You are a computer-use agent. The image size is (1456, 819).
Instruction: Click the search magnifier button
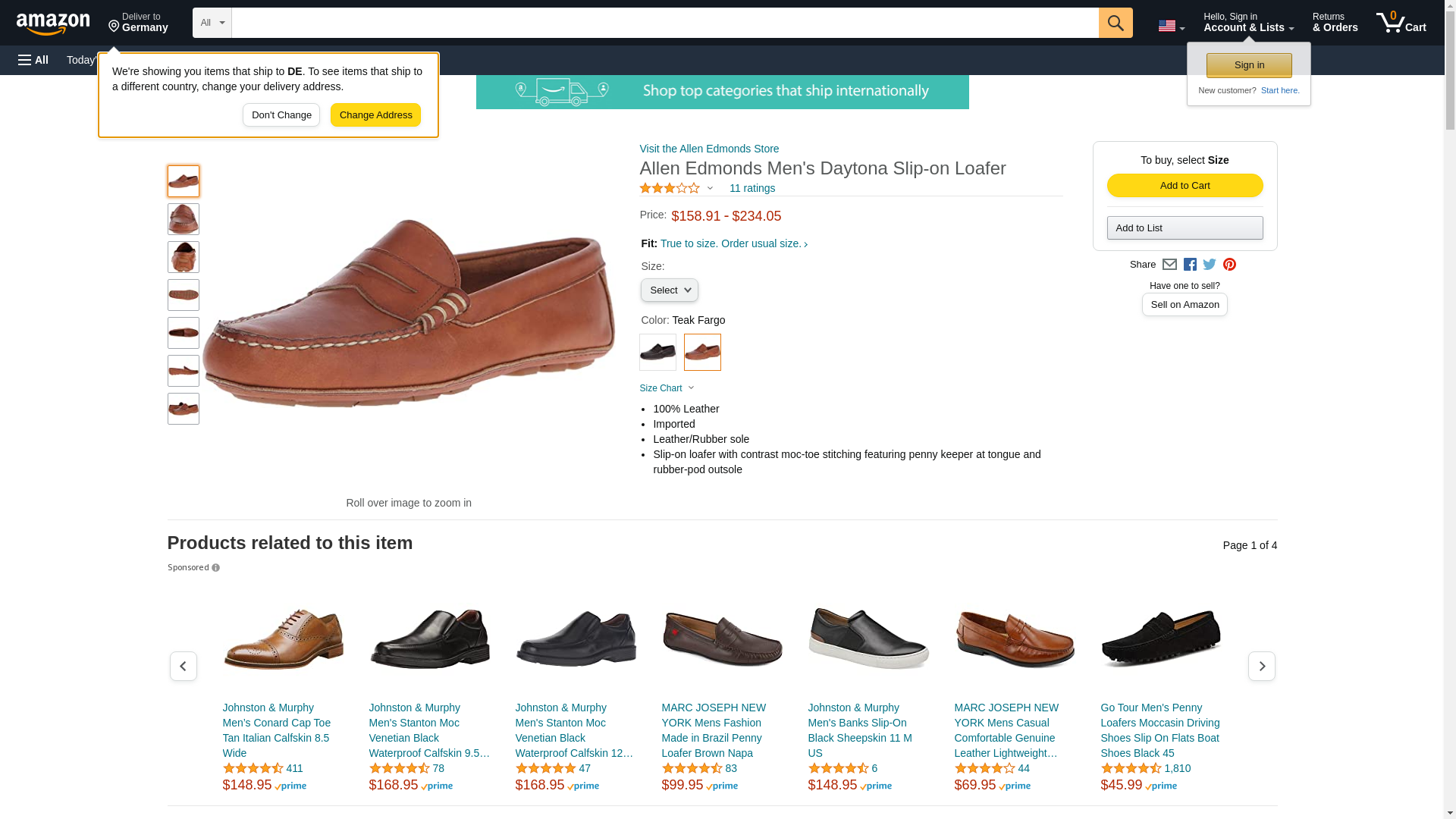tap(1115, 23)
